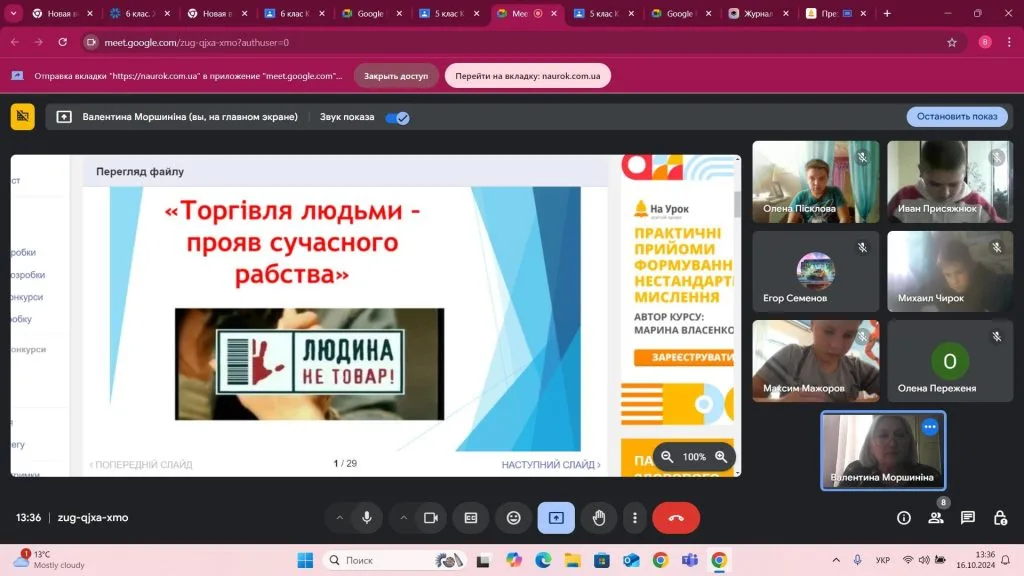Open site information icon in address bar

pyautogui.click(x=91, y=42)
